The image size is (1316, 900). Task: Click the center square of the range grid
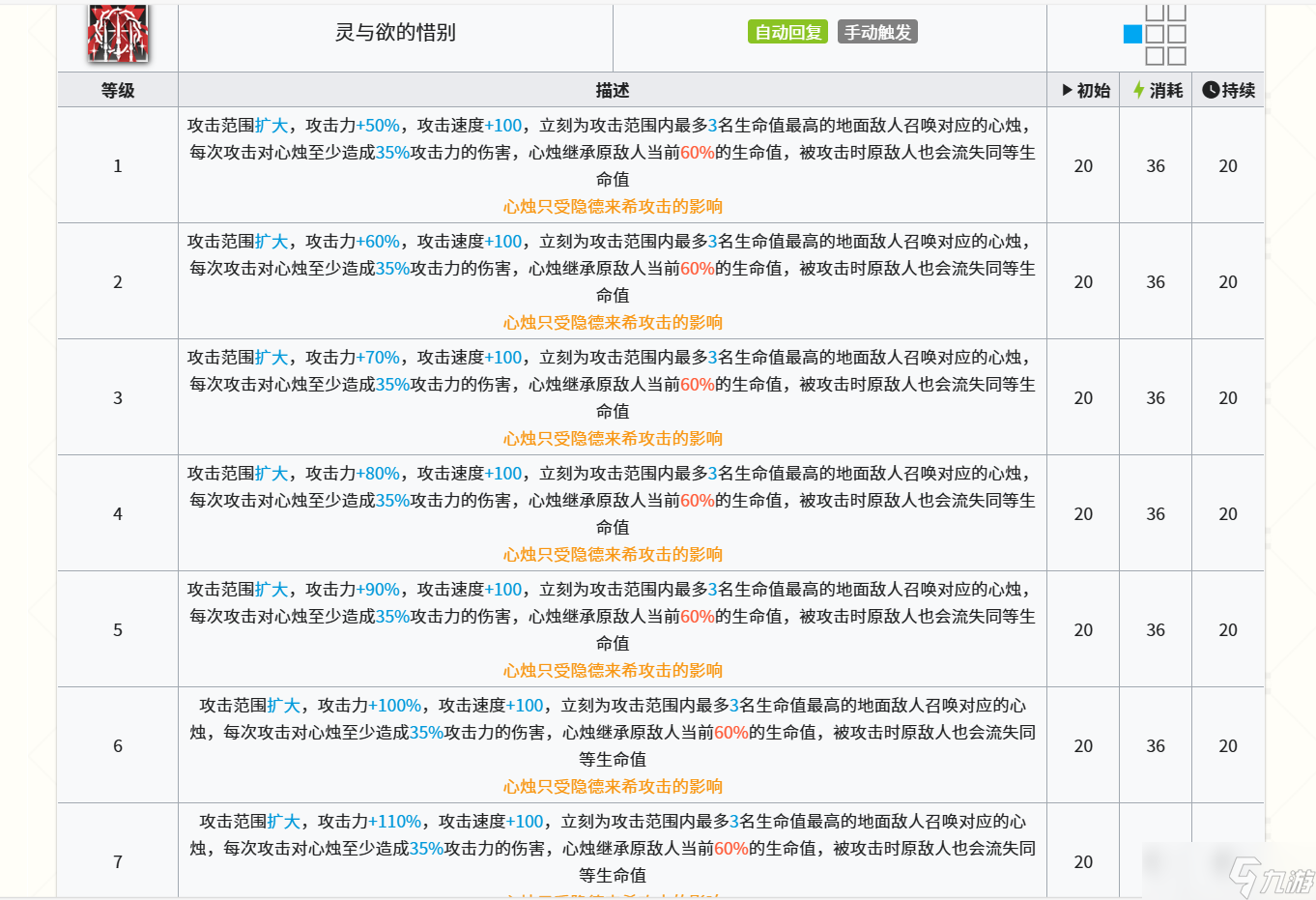(1155, 34)
